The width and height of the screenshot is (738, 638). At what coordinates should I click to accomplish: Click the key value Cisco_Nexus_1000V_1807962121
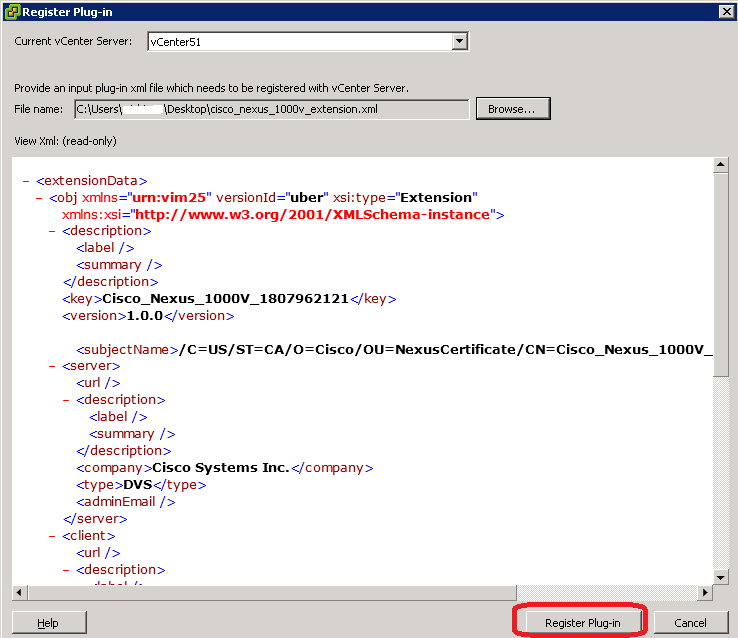[x=225, y=299]
